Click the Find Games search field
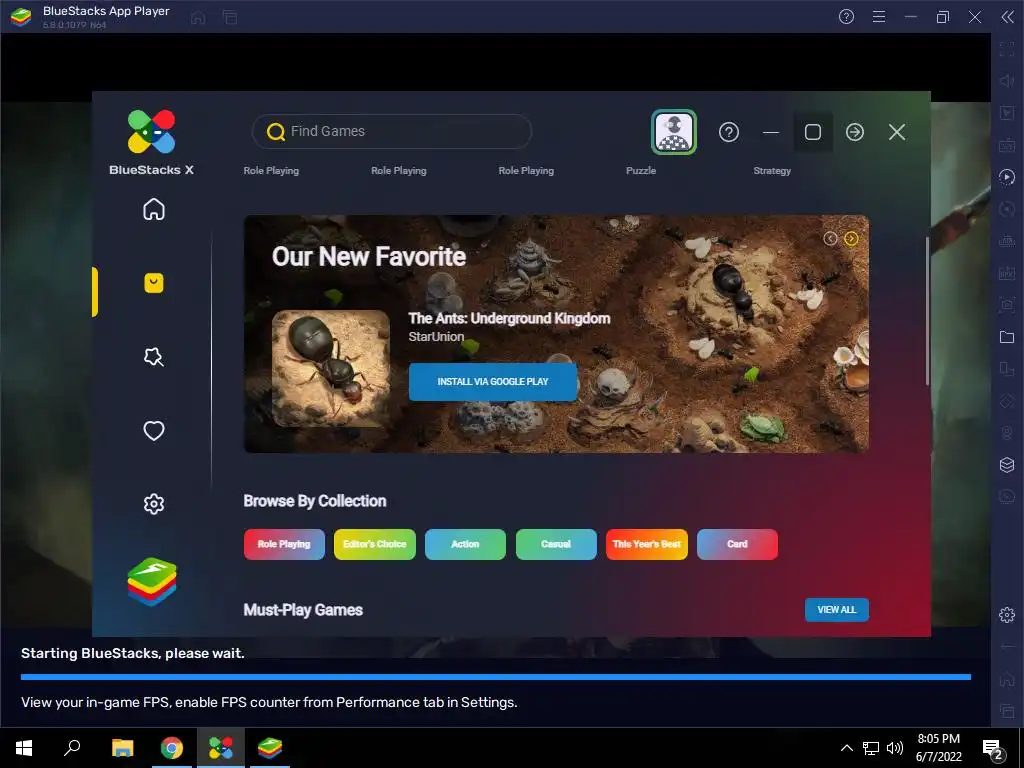 coord(392,131)
